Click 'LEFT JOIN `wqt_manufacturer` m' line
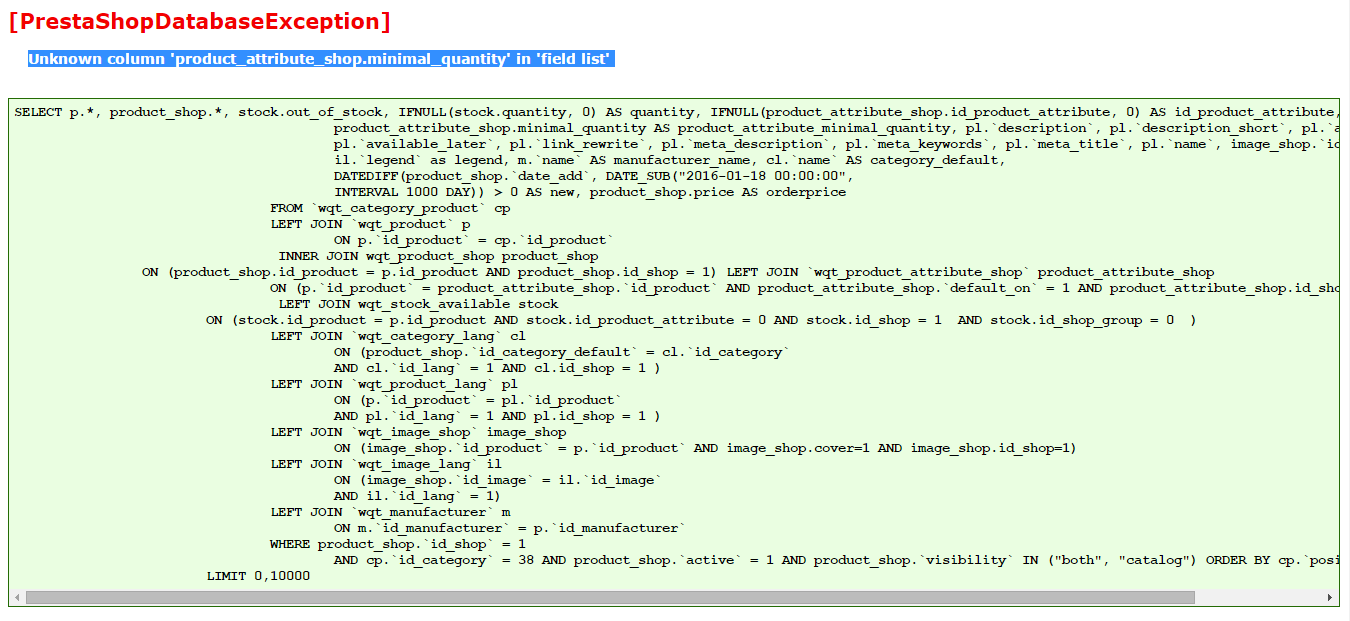Viewport: 1350px width, 621px height. (390, 512)
